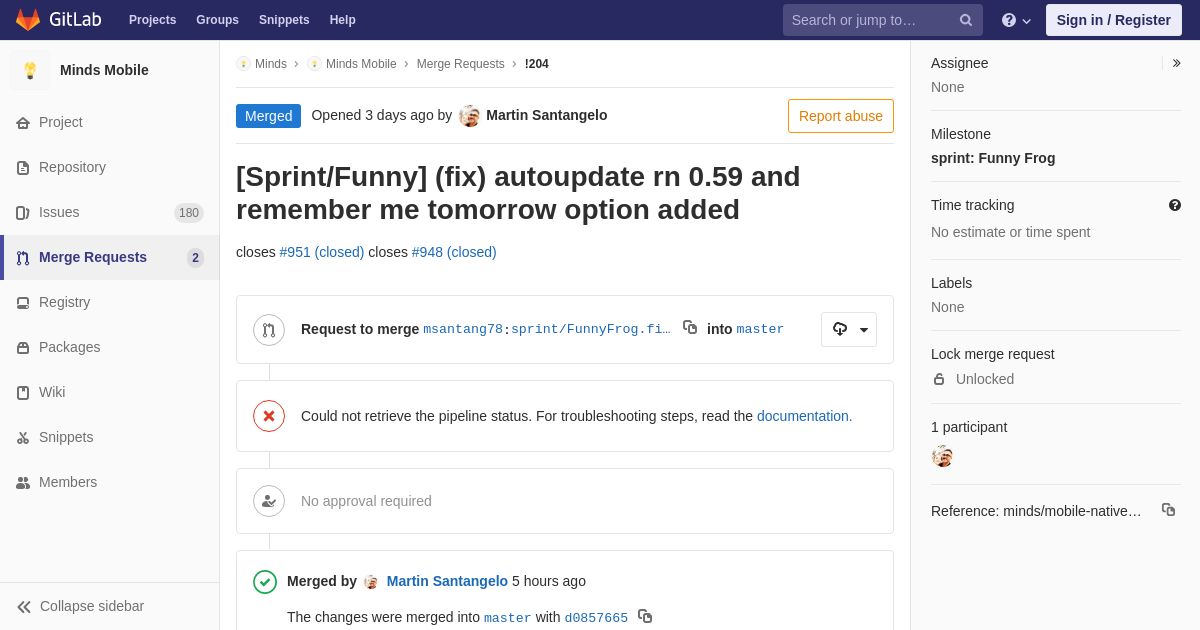Viewport: 1200px width, 630px height.
Task: Open linked issue #951 (closed)
Action: [322, 252]
